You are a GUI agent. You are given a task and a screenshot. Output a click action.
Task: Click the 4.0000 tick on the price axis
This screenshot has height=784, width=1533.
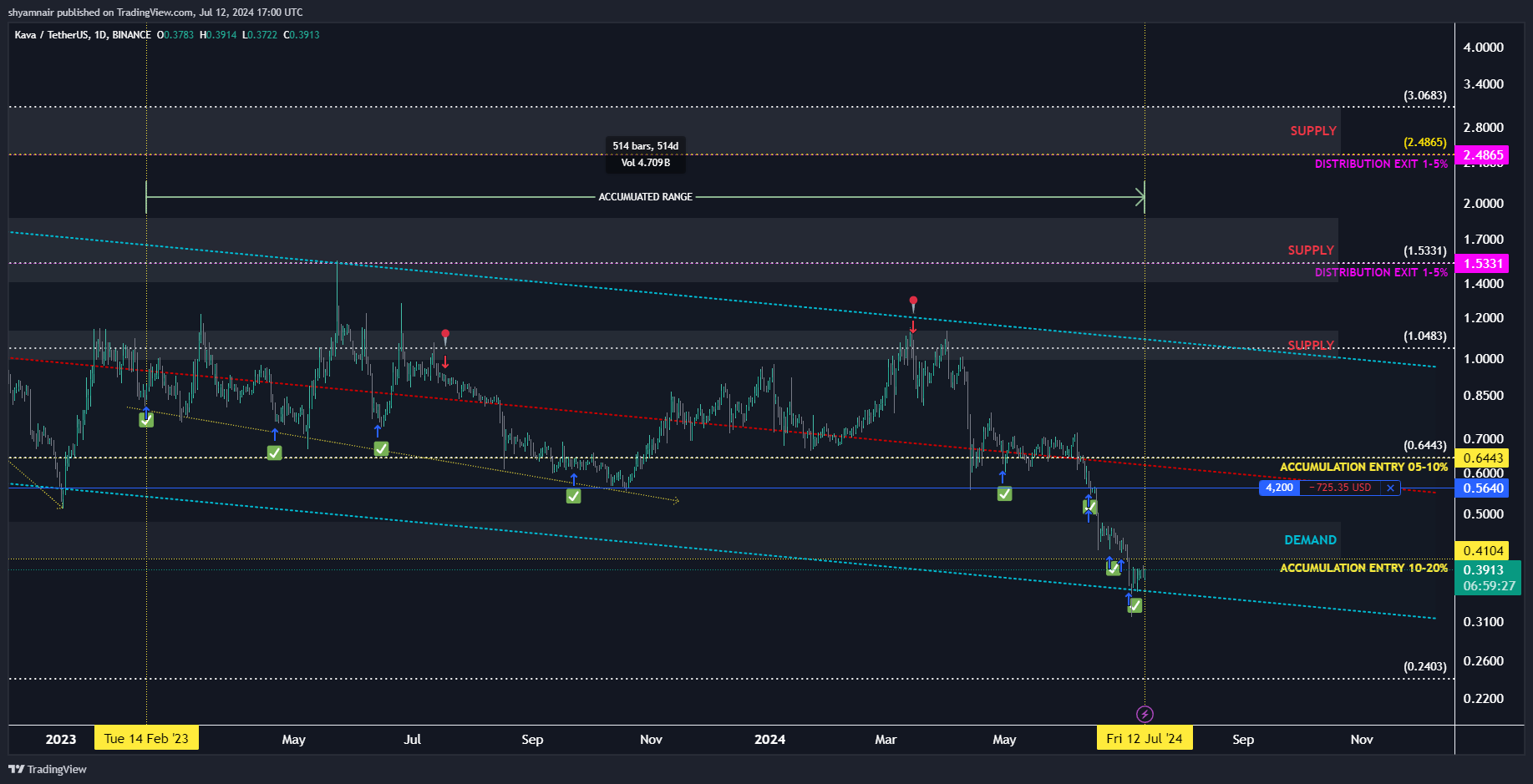1483,48
